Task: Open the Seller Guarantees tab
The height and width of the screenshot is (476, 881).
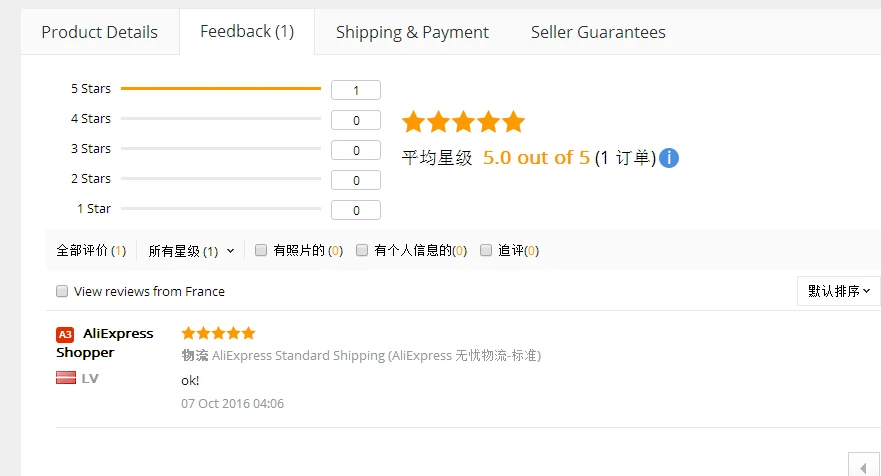Action: click(x=598, y=32)
